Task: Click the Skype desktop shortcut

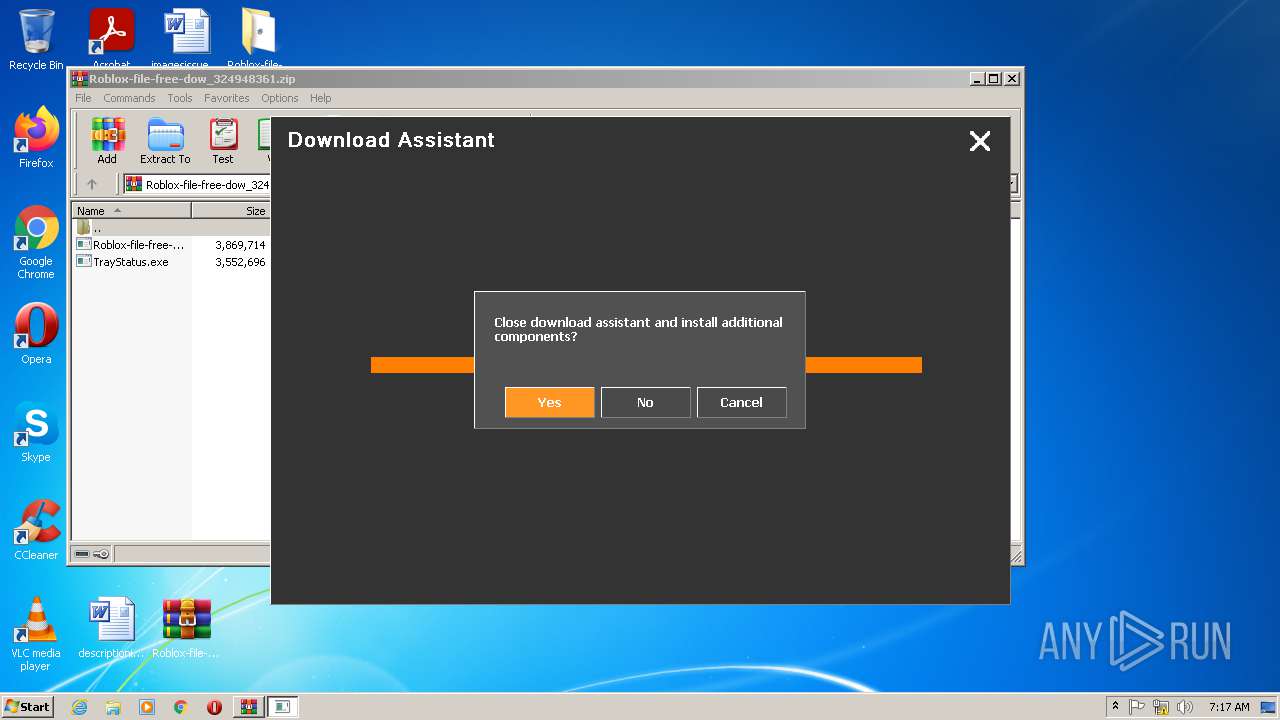Action: 36,433
